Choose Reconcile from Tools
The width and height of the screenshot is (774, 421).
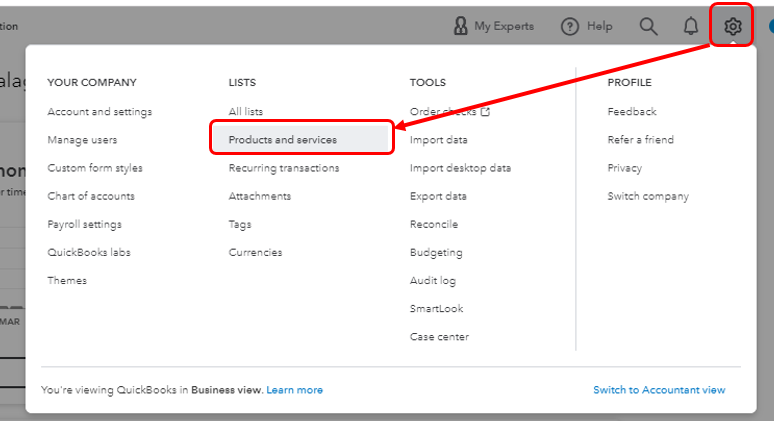[x=434, y=224]
